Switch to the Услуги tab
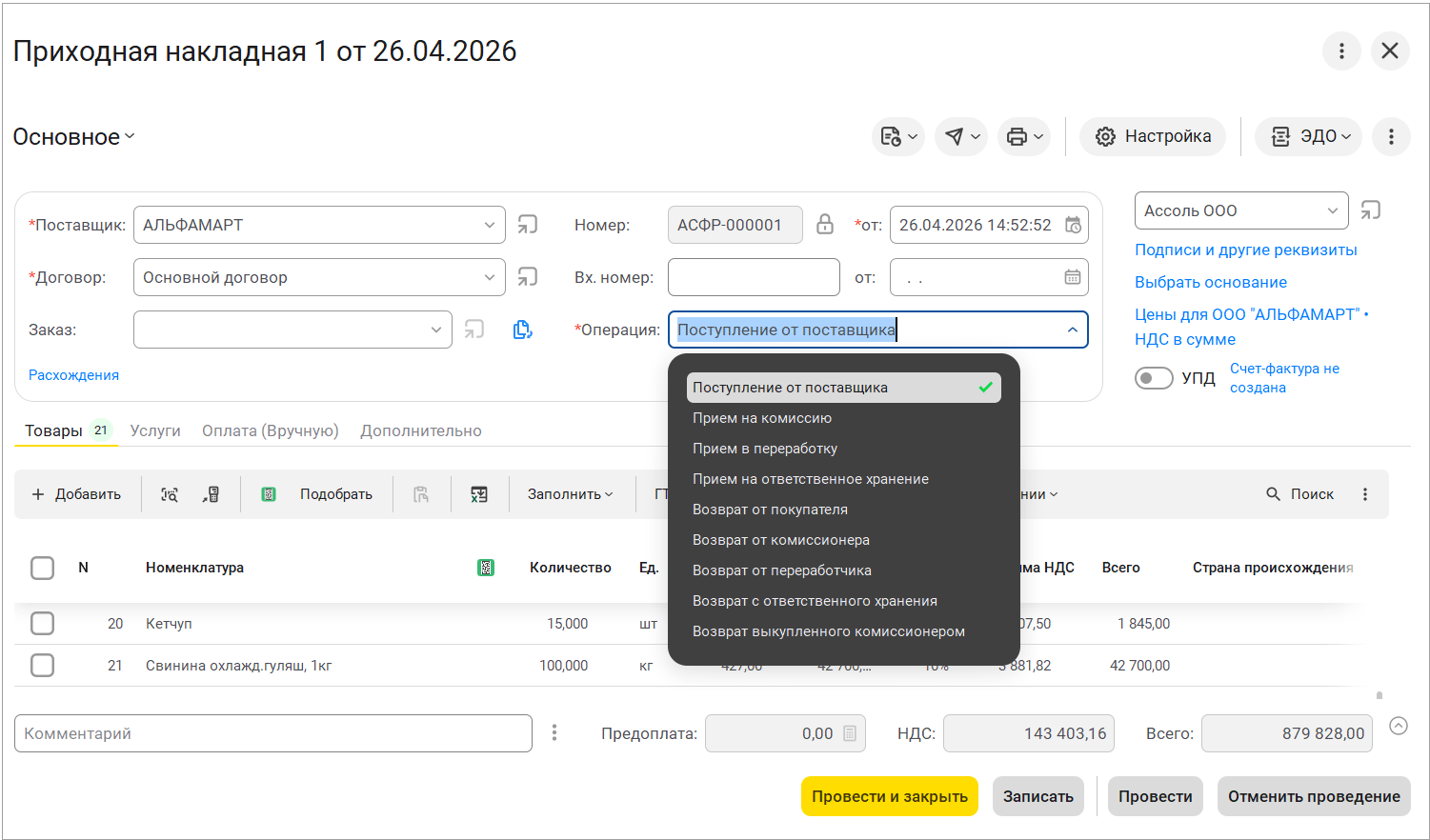The height and width of the screenshot is (840, 1430). coord(155,430)
